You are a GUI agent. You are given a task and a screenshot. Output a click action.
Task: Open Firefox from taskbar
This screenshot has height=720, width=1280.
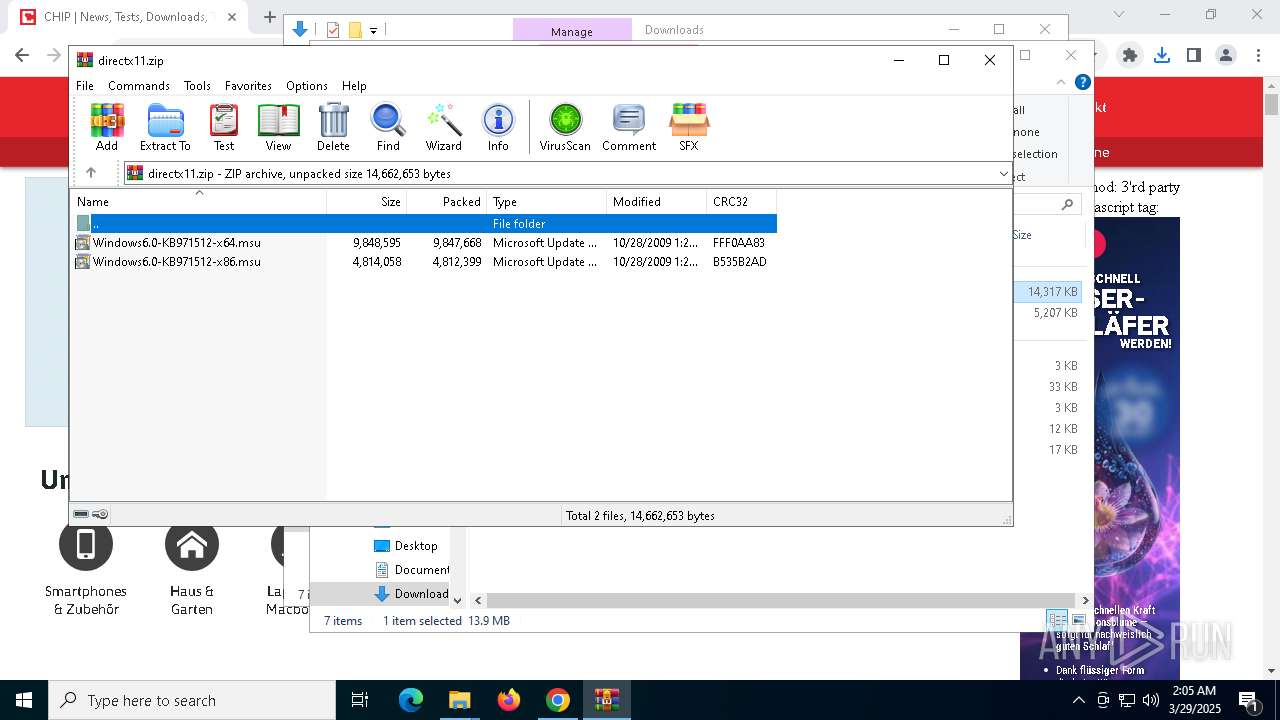pos(509,700)
